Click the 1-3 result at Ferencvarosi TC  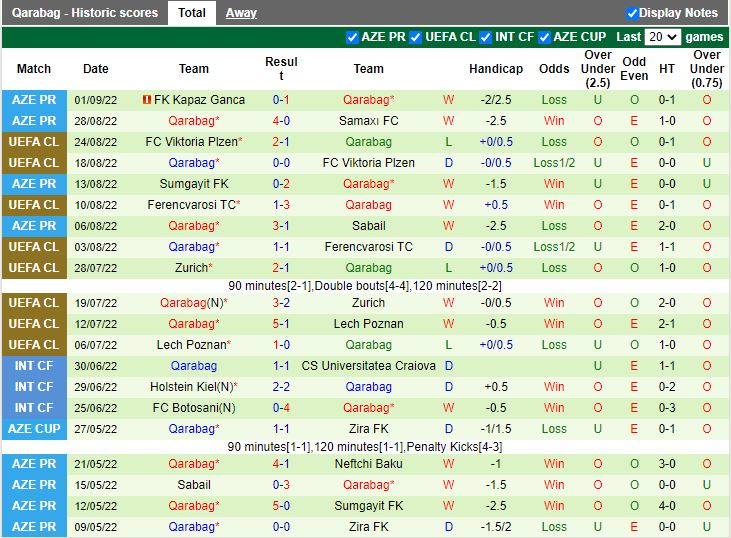click(281, 205)
